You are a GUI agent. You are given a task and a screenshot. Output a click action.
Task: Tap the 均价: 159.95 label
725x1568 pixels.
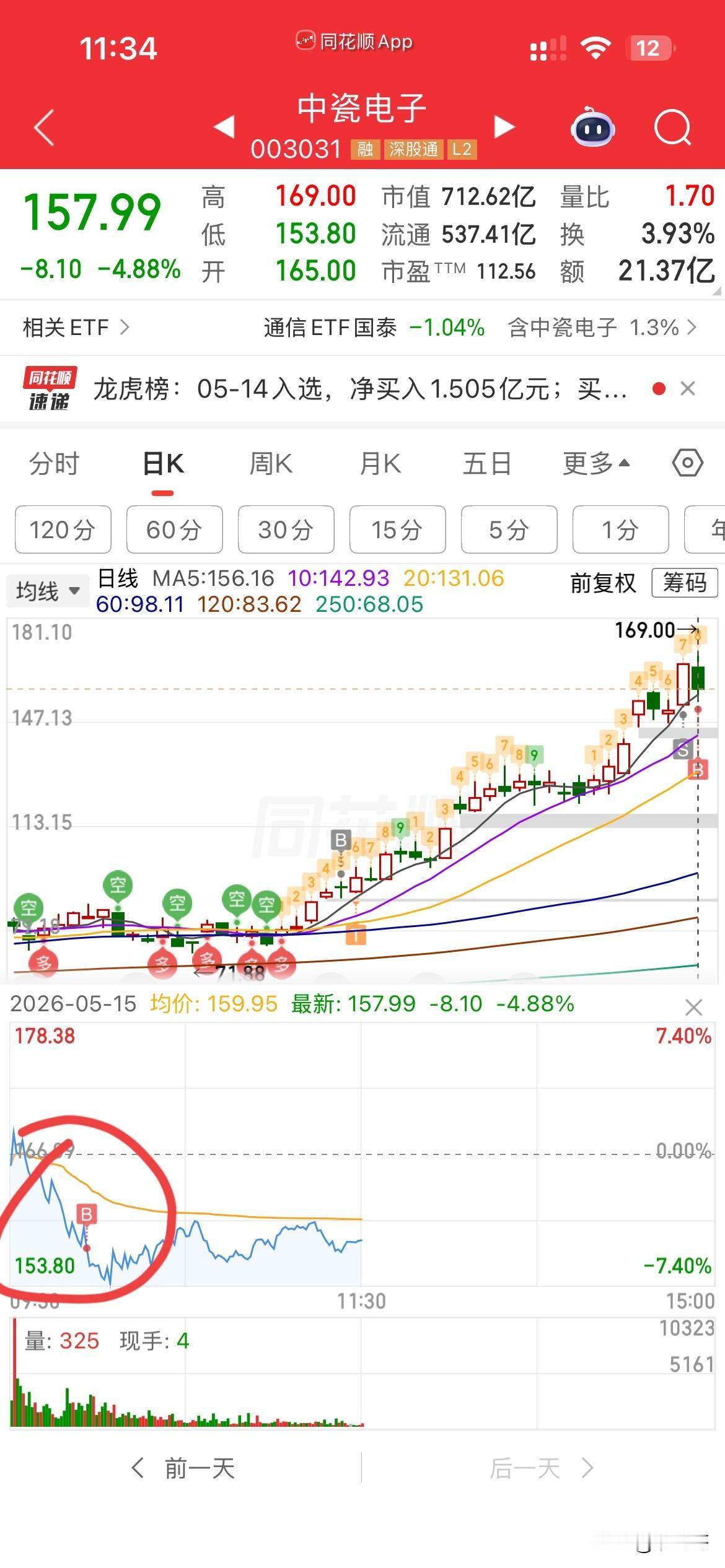click(x=214, y=1004)
